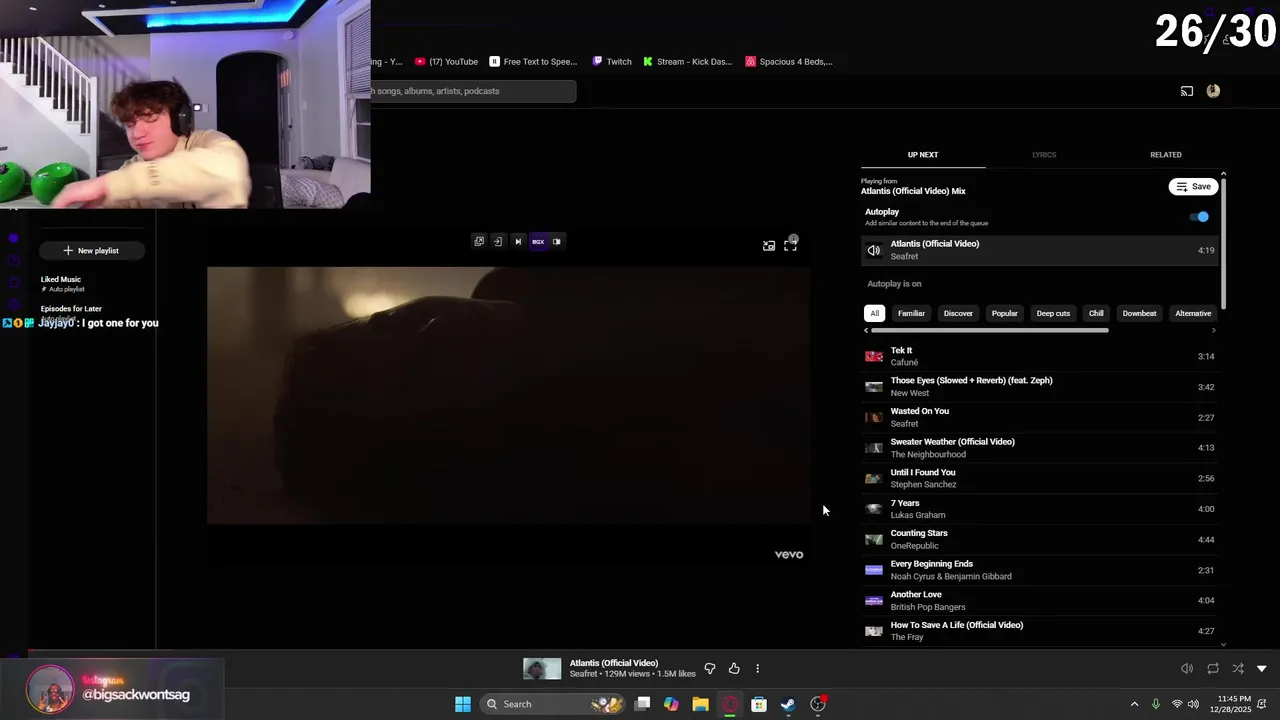This screenshot has height=720, width=1280.
Task: Play Sweater Weather (Official Video)
Action: 1040,448
